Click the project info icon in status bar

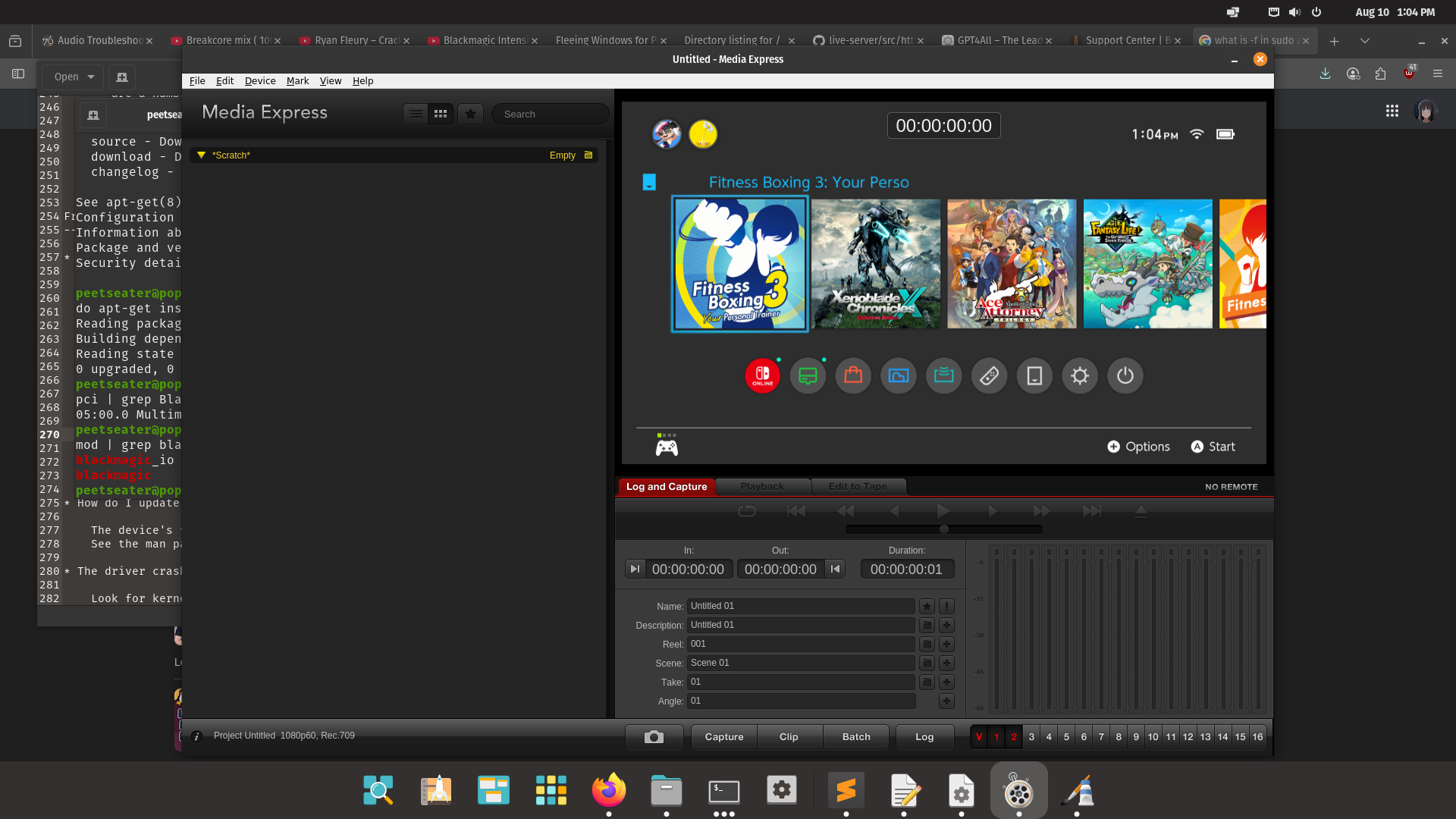(x=196, y=736)
